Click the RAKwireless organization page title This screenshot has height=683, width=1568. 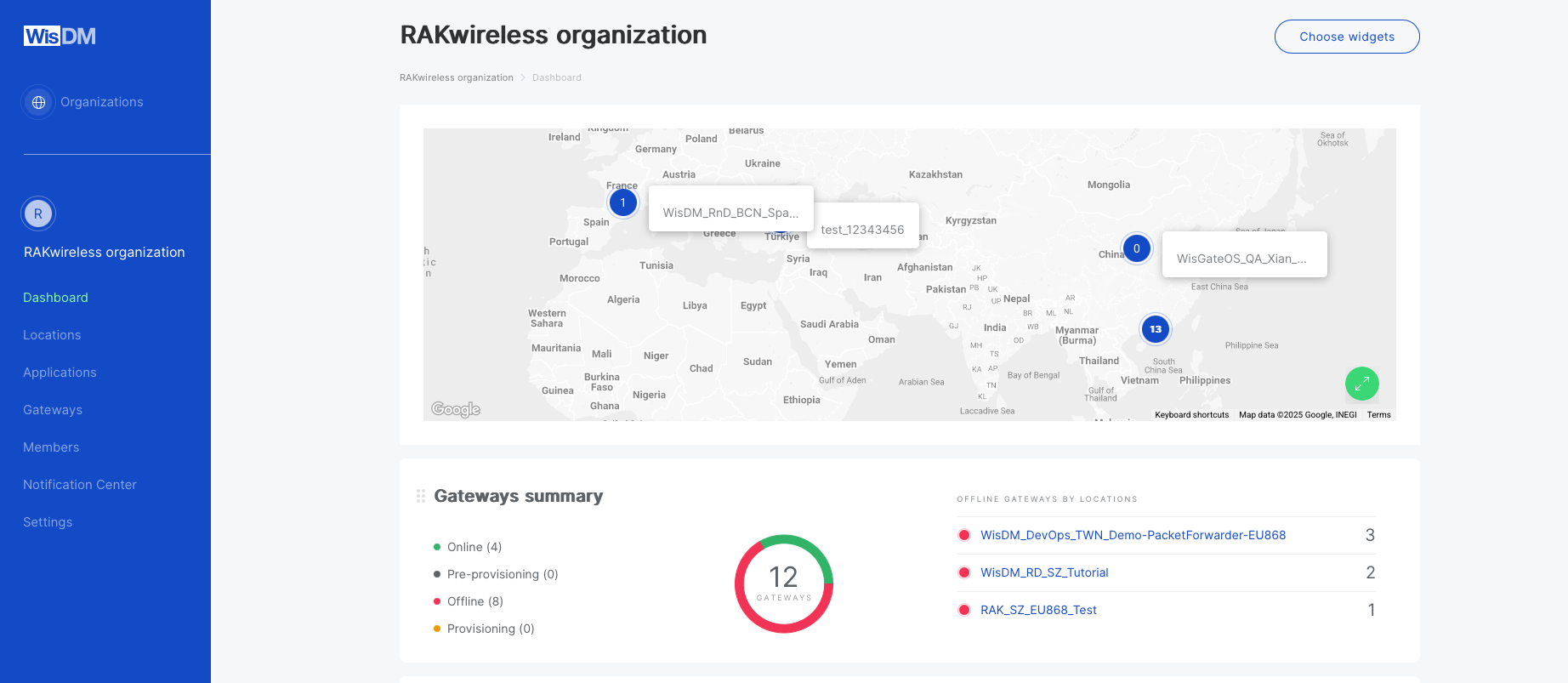coord(554,35)
